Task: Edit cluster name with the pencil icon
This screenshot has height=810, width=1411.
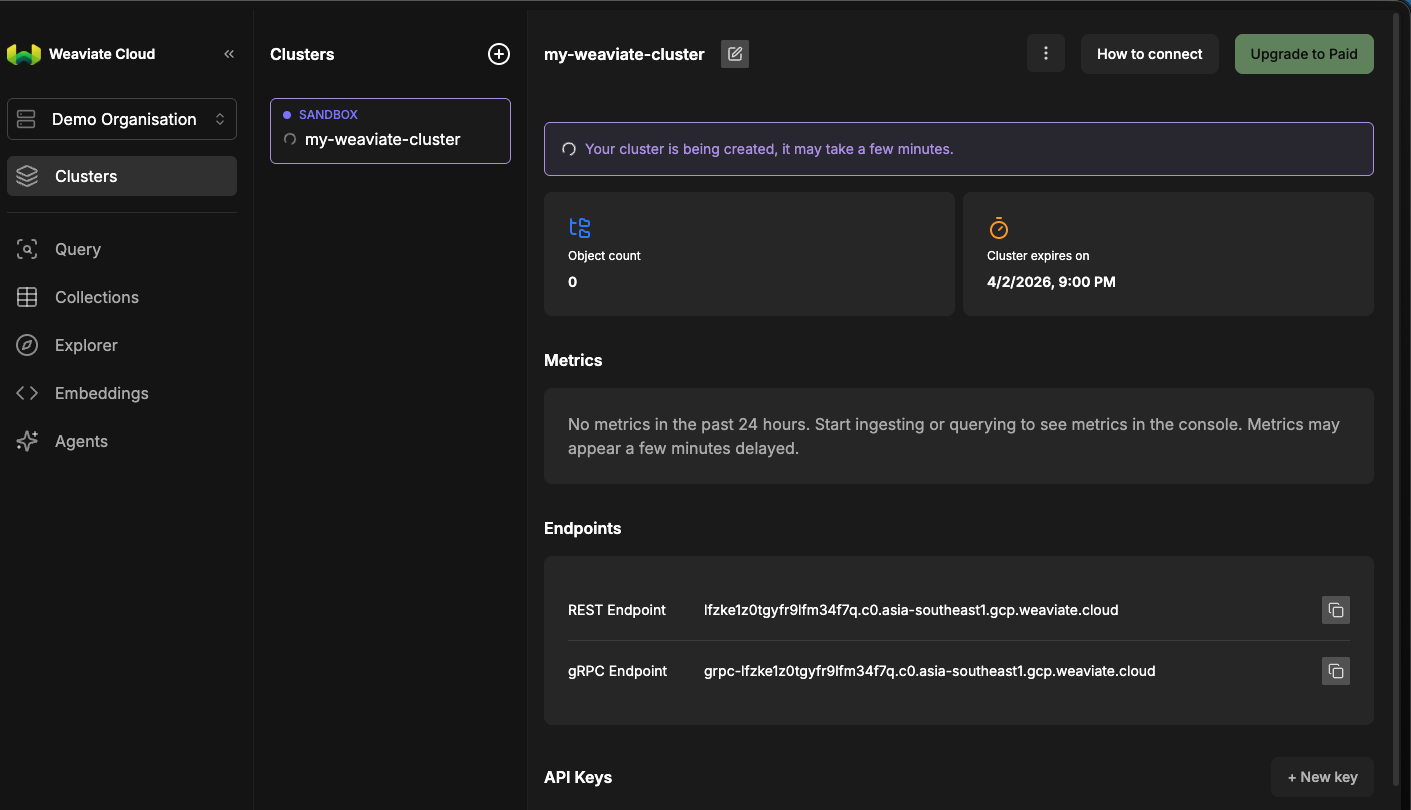Action: (735, 54)
